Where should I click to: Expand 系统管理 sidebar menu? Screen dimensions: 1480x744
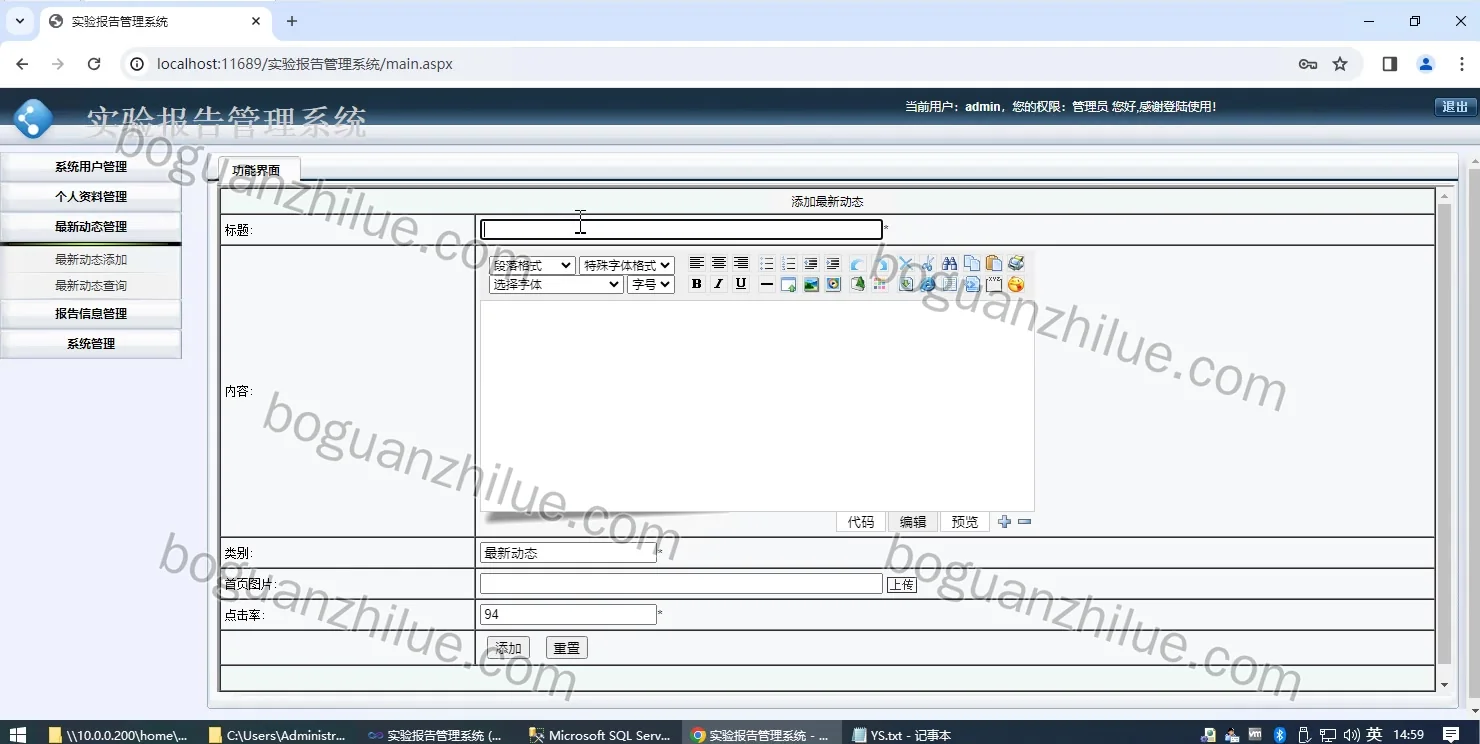[91, 344]
